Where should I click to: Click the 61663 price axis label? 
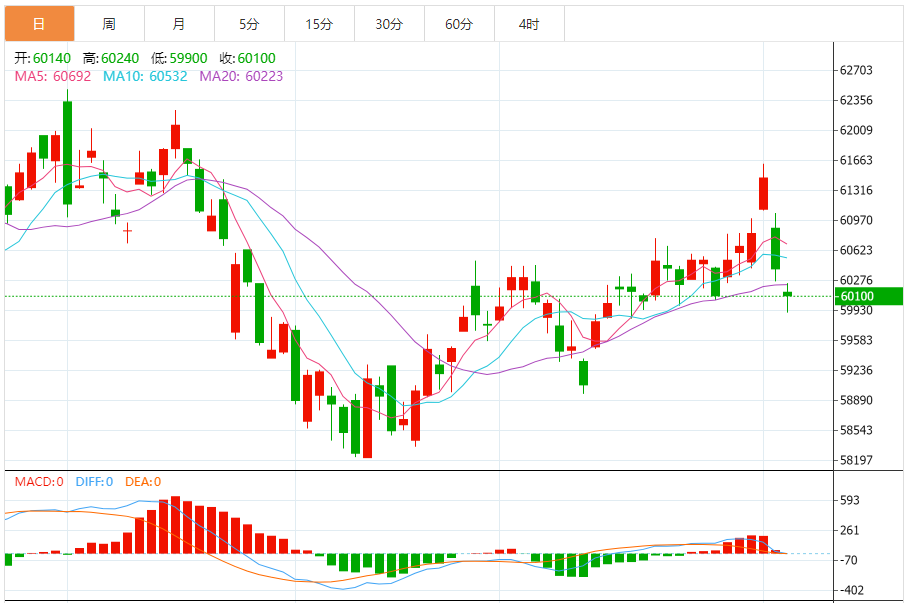point(856,160)
